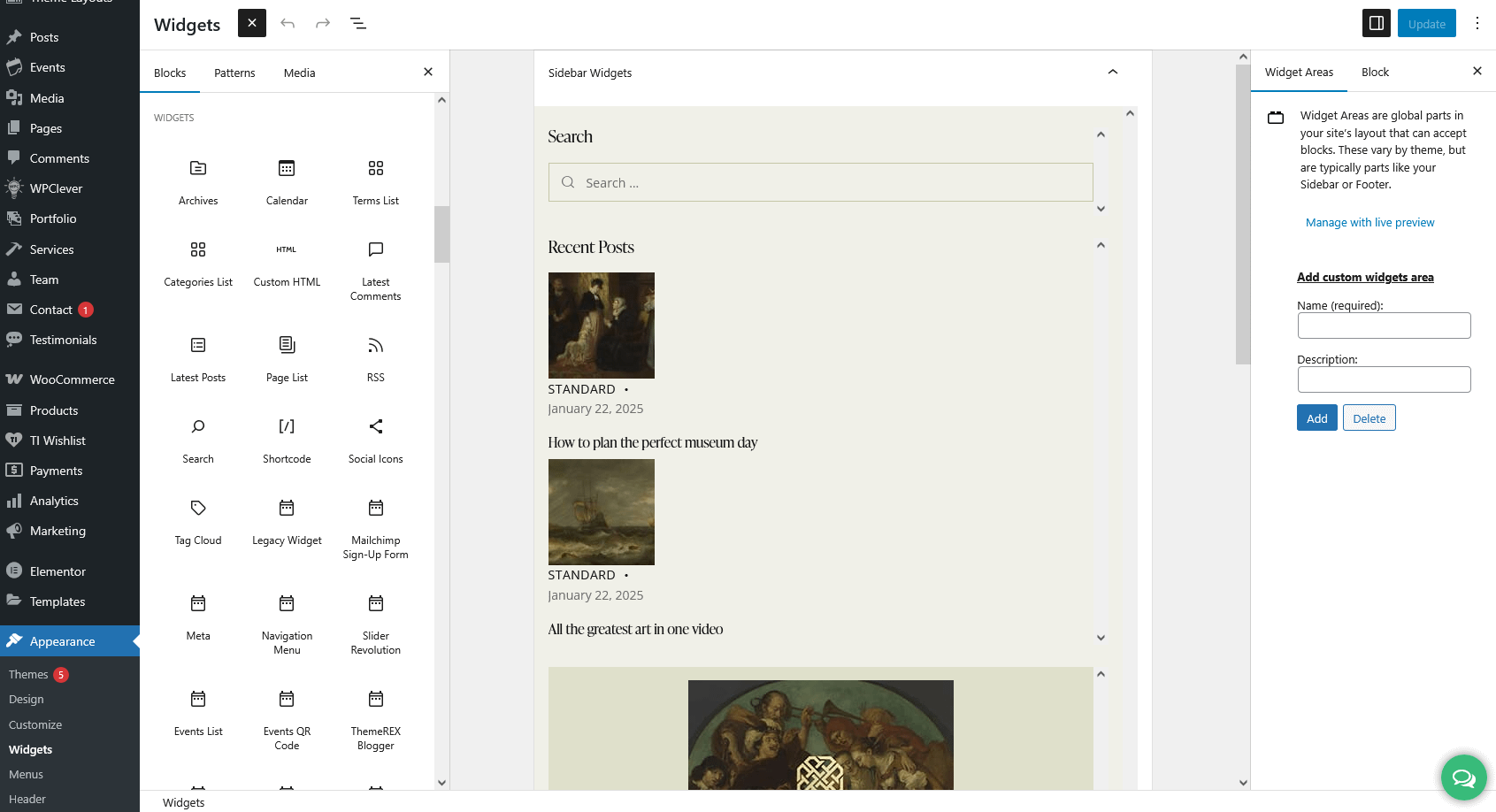Screen dimensions: 1496x812
Task: Undo the last change
Action: click(x=288, y=23)
